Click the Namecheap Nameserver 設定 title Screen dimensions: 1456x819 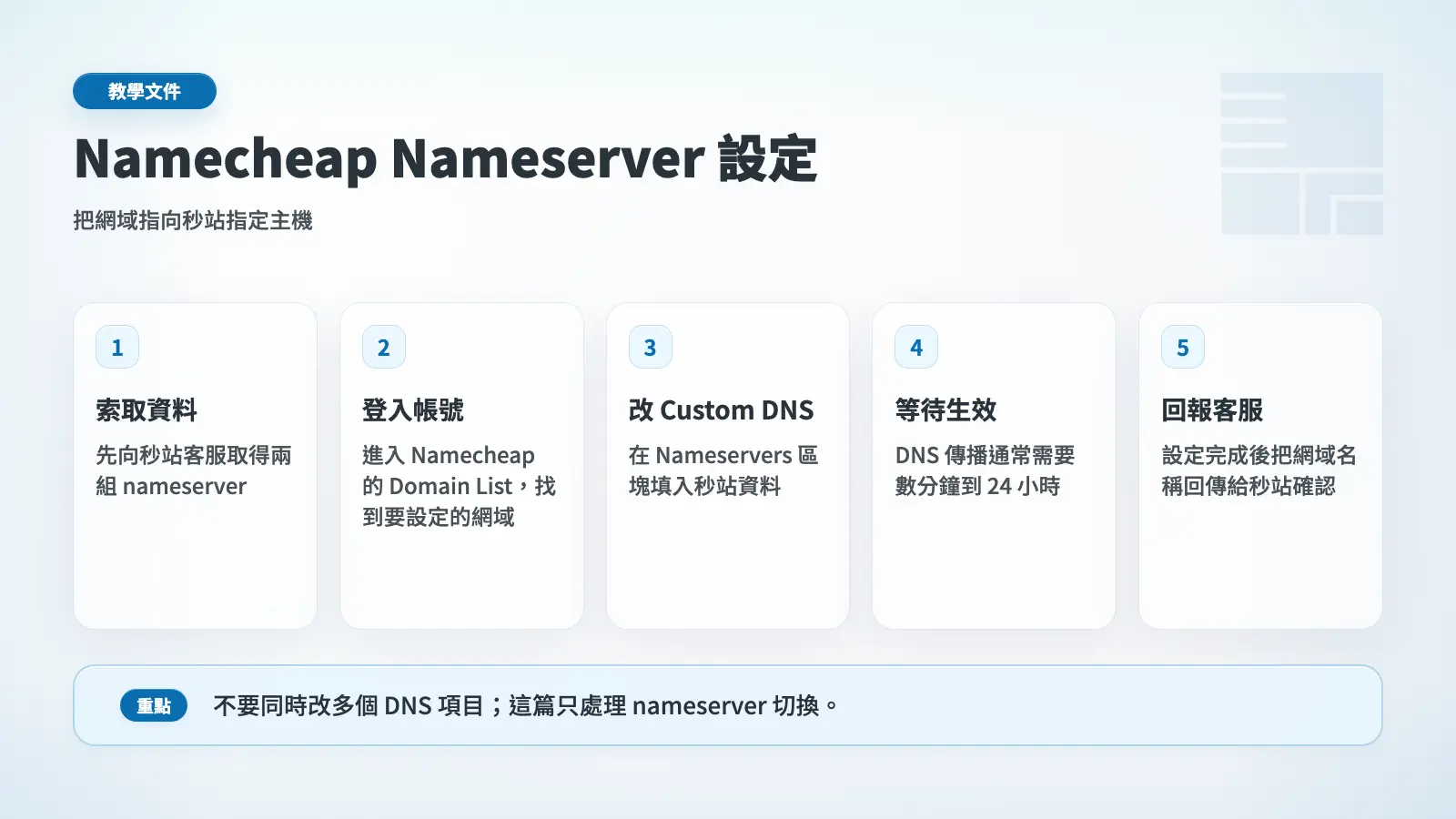446,158
